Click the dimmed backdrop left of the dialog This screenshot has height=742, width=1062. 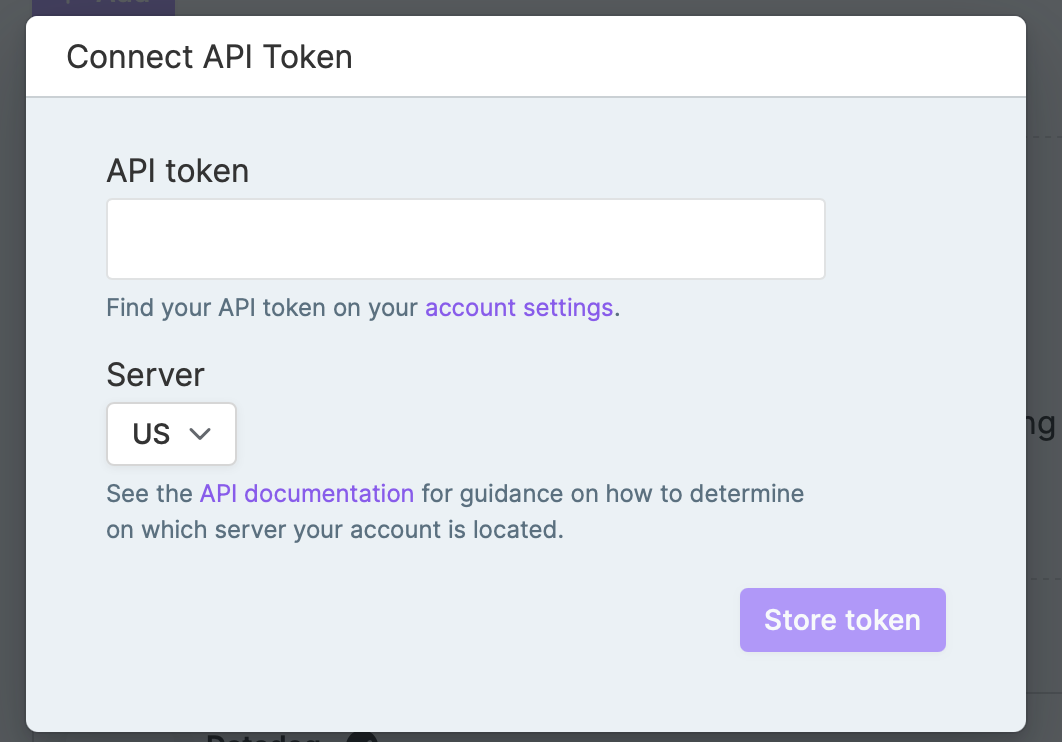tap(13, 371)
